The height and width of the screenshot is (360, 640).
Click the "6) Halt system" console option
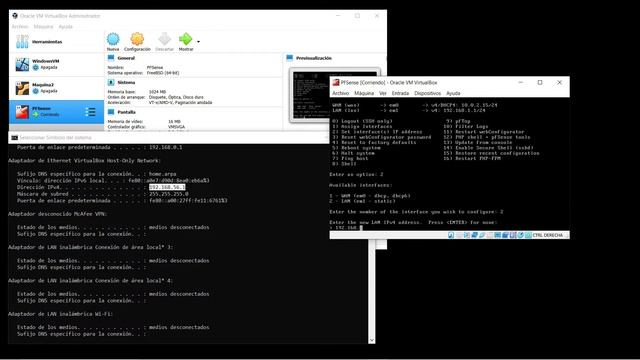point(353,153)
